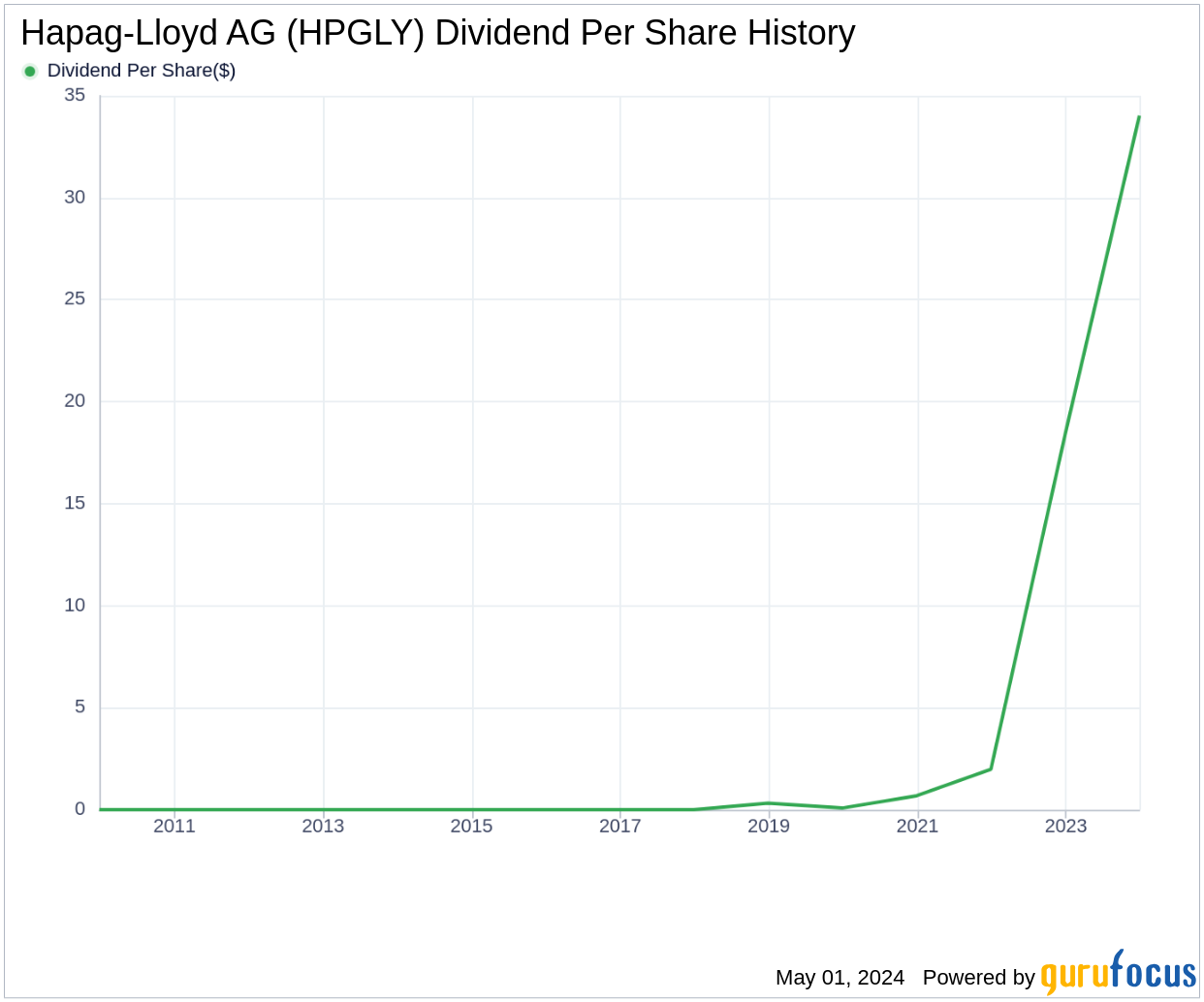This screenshot has width=1204, height=1002.
Task: Click the 2015 x-axis label
Action: click(471, 826)
